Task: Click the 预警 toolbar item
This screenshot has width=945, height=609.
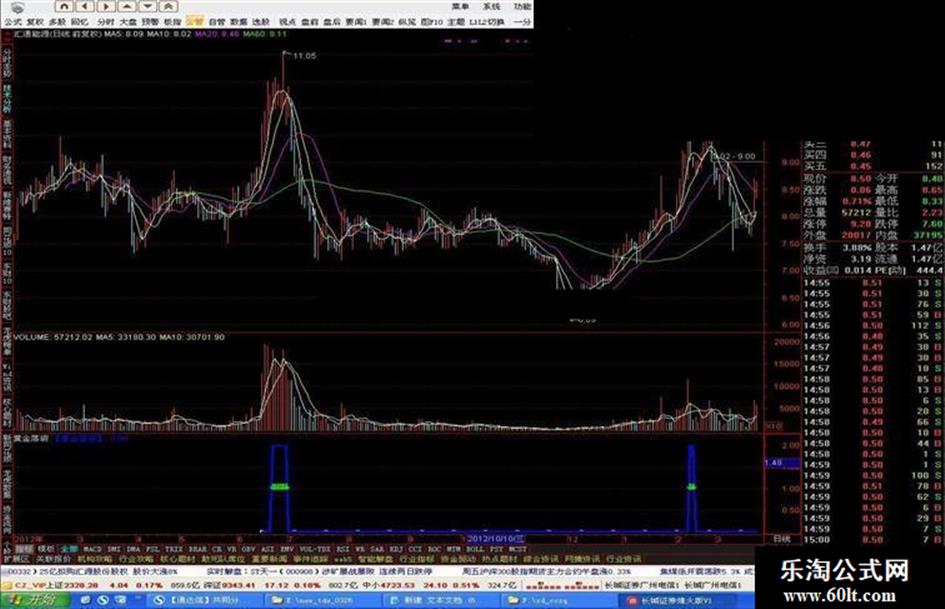Action: pos(150,22)
